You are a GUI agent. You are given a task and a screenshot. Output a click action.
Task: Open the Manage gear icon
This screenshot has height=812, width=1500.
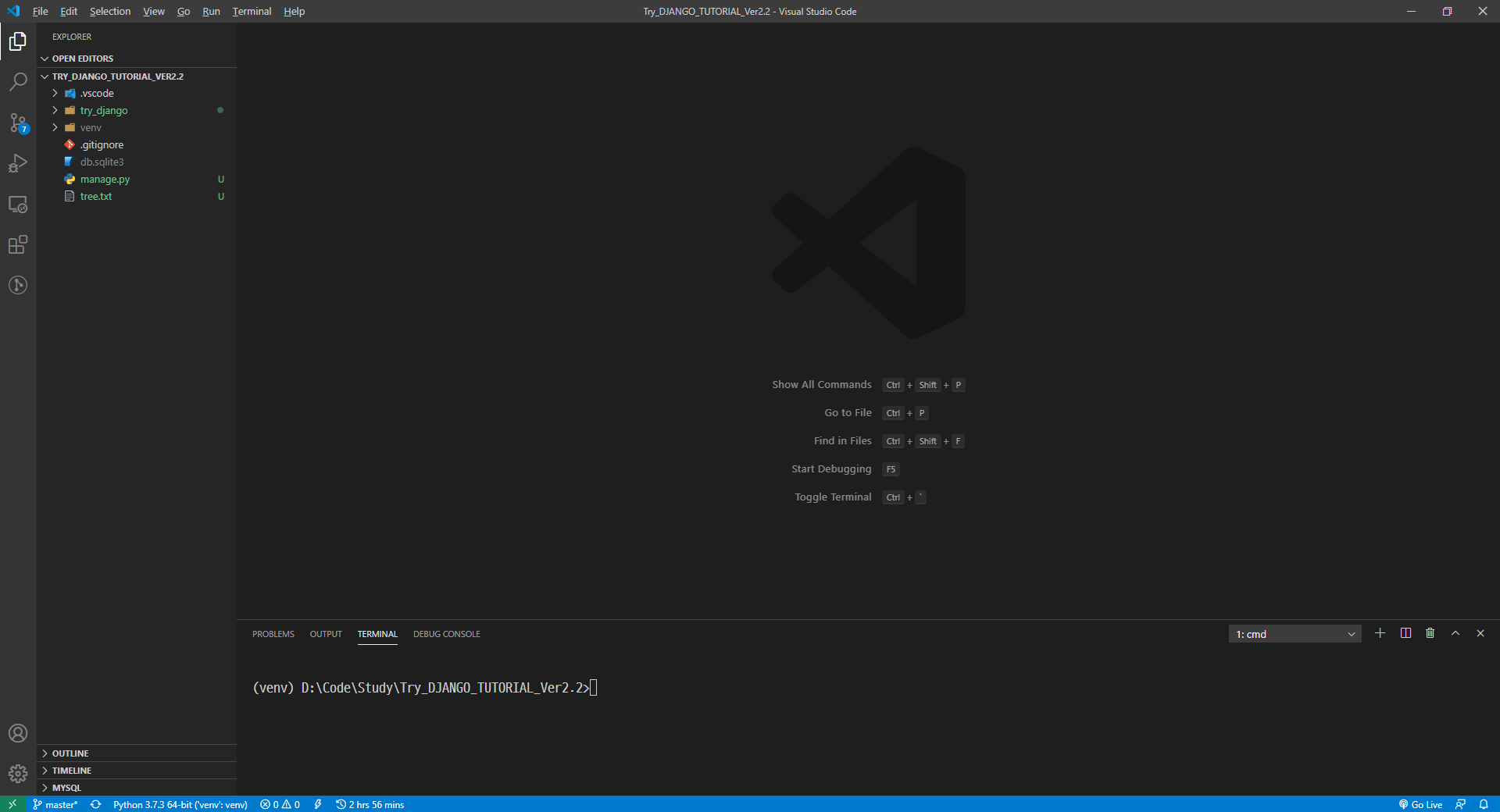[18, 774]
